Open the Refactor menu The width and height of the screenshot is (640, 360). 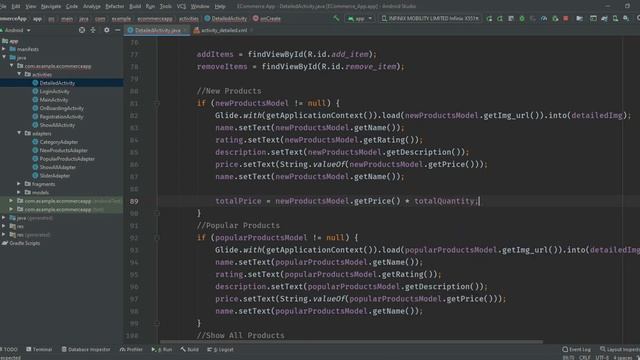[114, 6]
